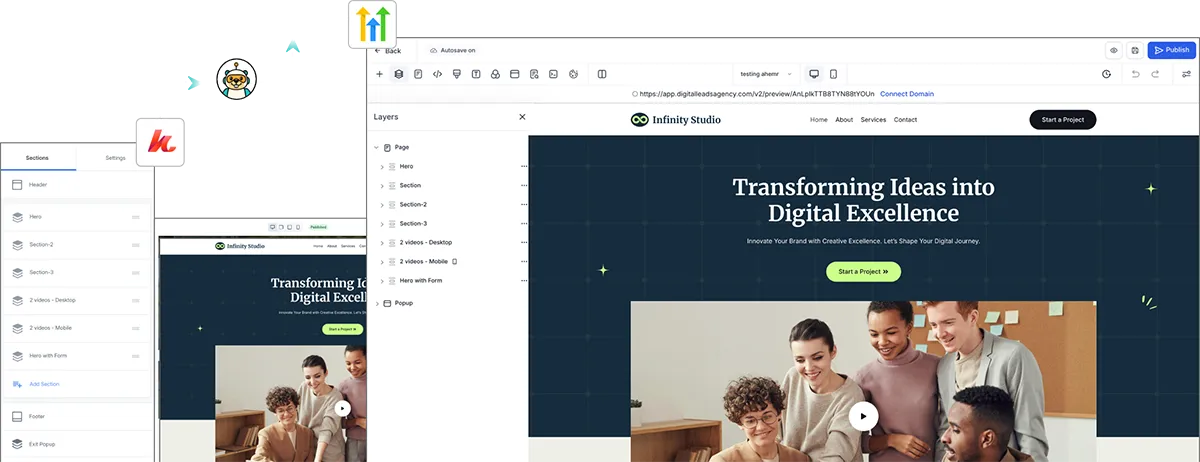This screenshot has width=1200, height=462.
Task: Click the About nav link in preview
Action: coord(844,120)
